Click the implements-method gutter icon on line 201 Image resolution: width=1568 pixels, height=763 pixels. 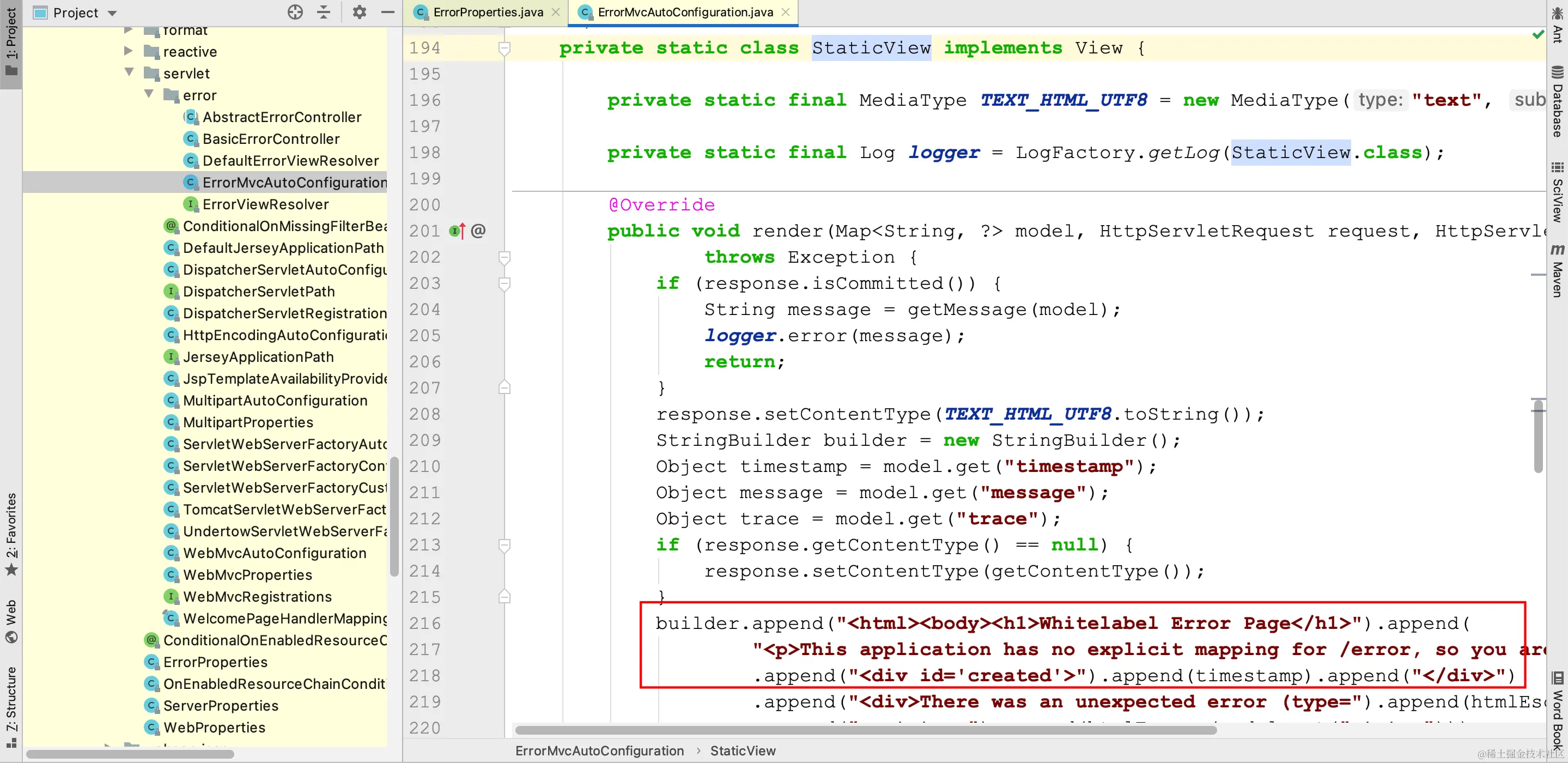click(x=457, y=231)
